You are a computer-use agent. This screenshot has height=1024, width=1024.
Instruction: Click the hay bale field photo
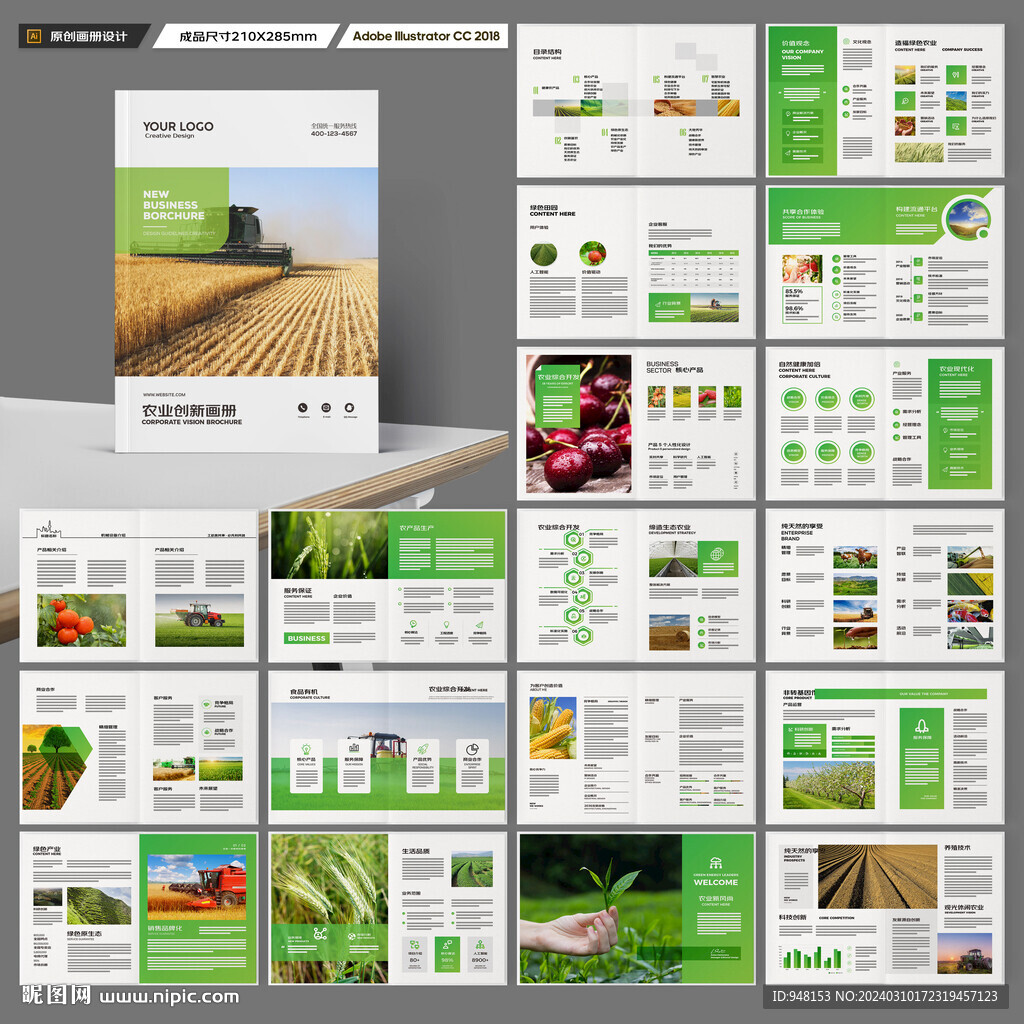pos(669,632)
